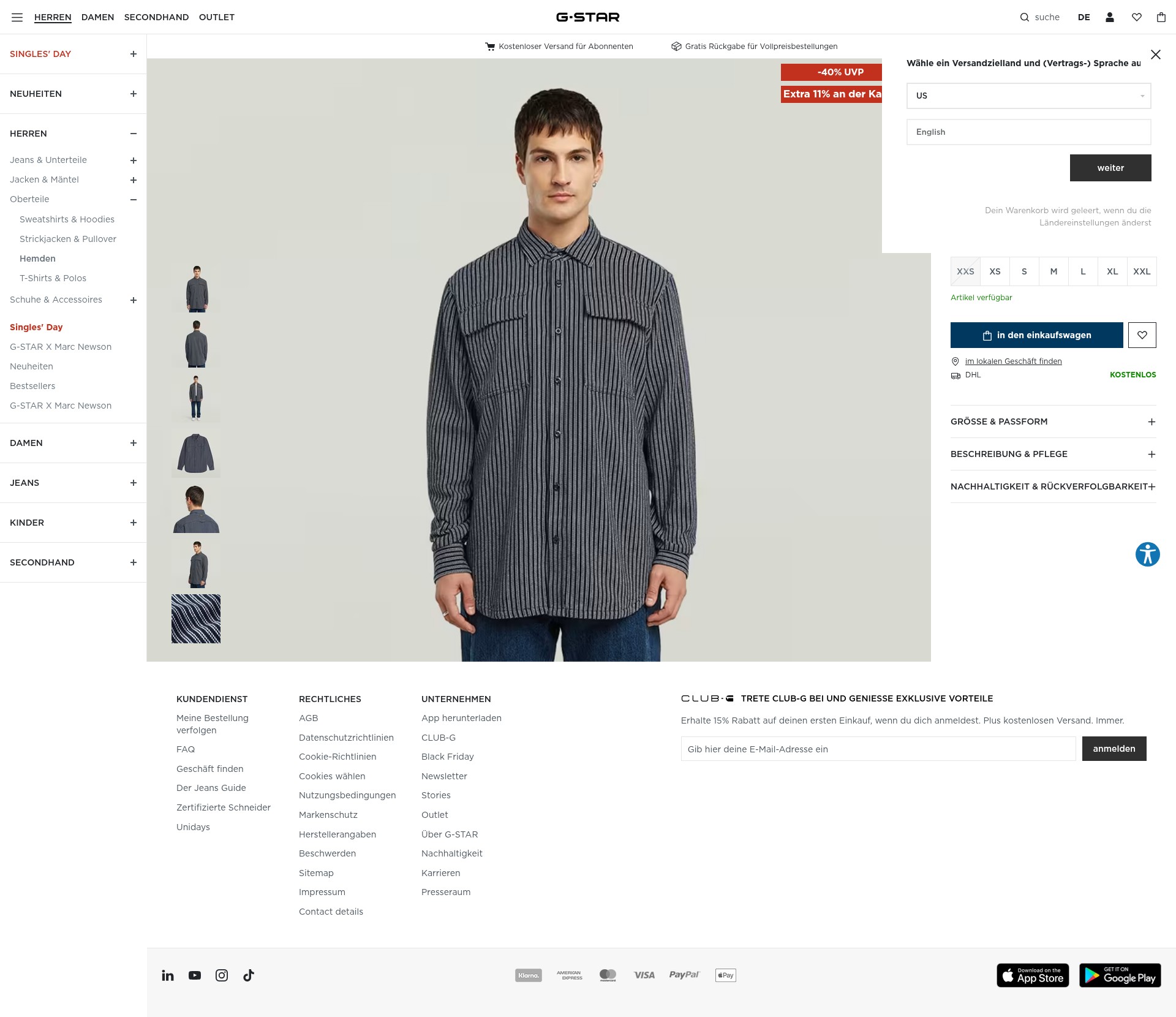Visit G-STAR YouTube channel
Image resolution: width=1176 pixels, height=1017 pixels.
click(195, 975)
